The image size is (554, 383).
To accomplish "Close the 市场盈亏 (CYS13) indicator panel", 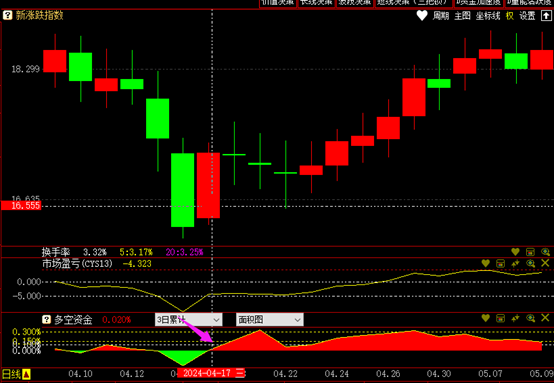I will pyautogui.click(x=545, y=263).
